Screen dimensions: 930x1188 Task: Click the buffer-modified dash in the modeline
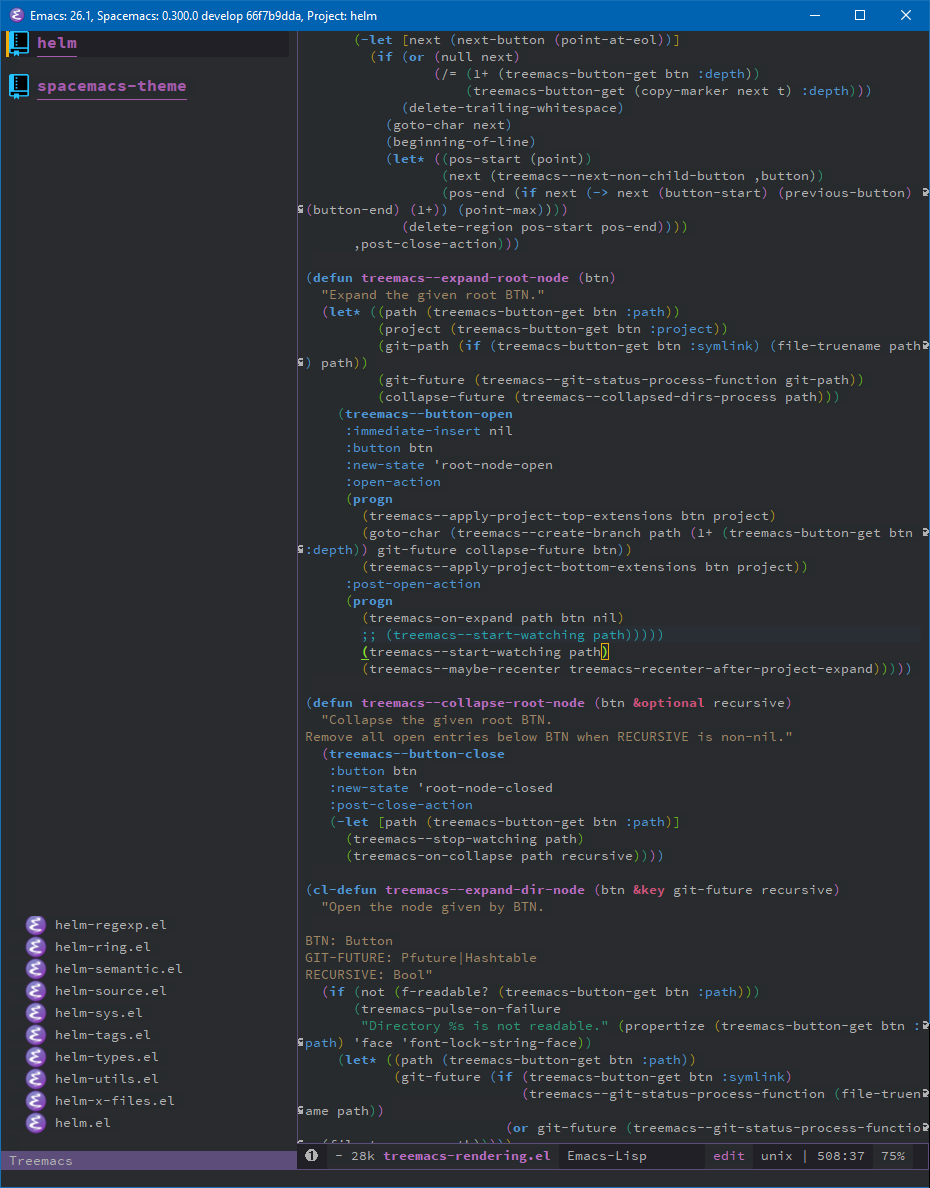pos(339,1156)
